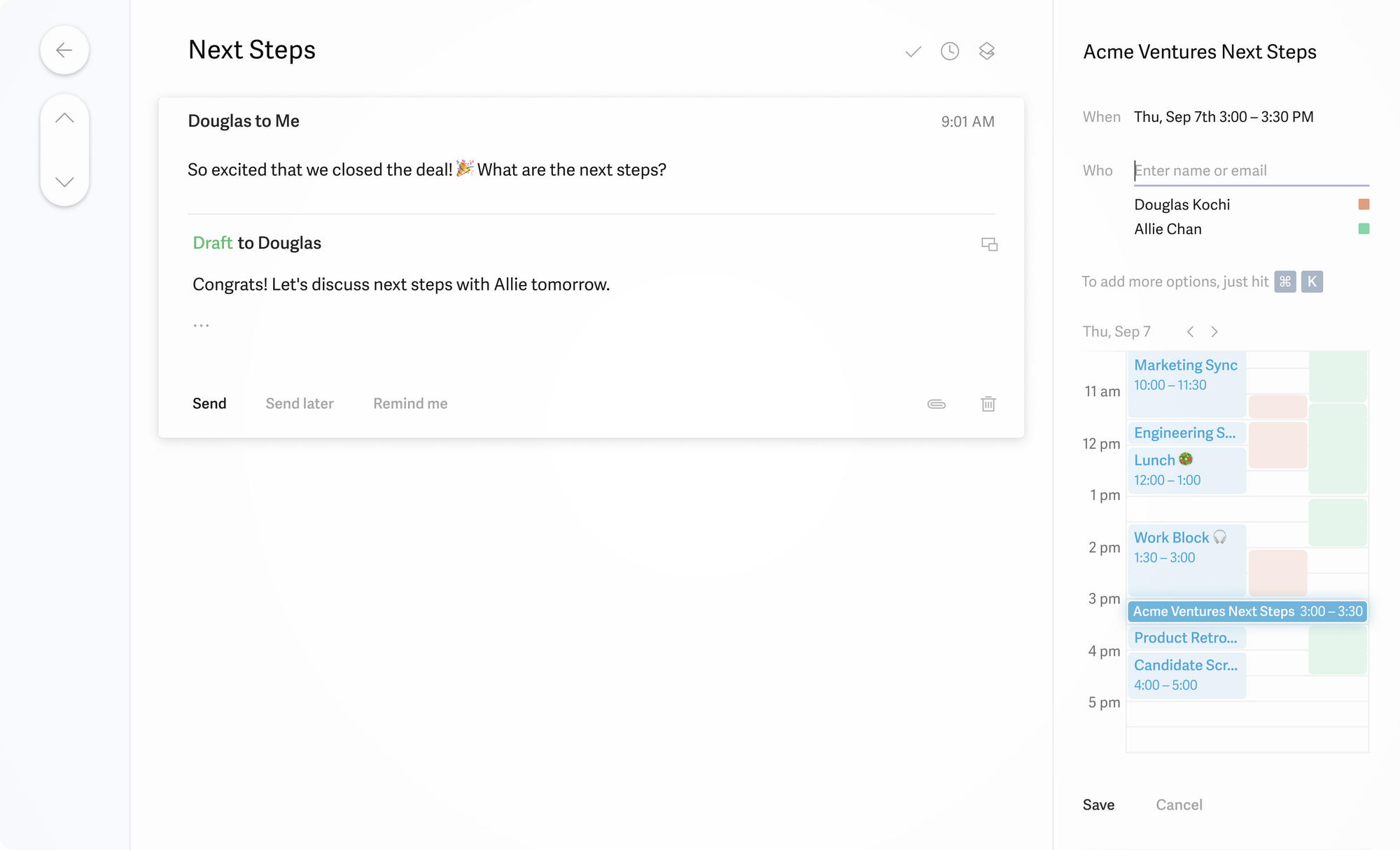
Task: Send the draft to Douglas
Action: coord(209,403)
